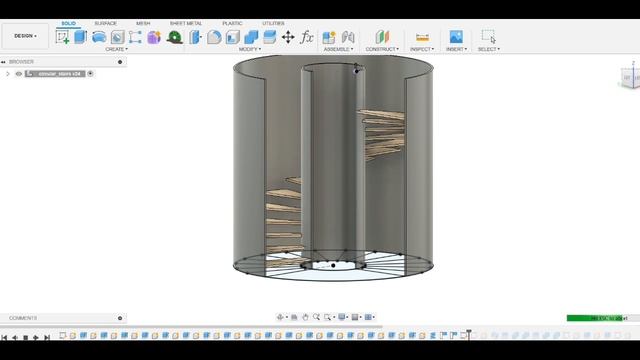Click the COMMENTS panel options dot
Screen dimensions: 640x360
click(120, 318)
